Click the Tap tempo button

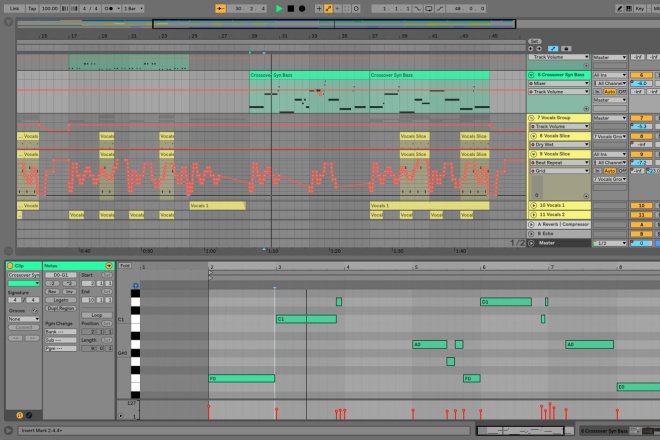32,8
